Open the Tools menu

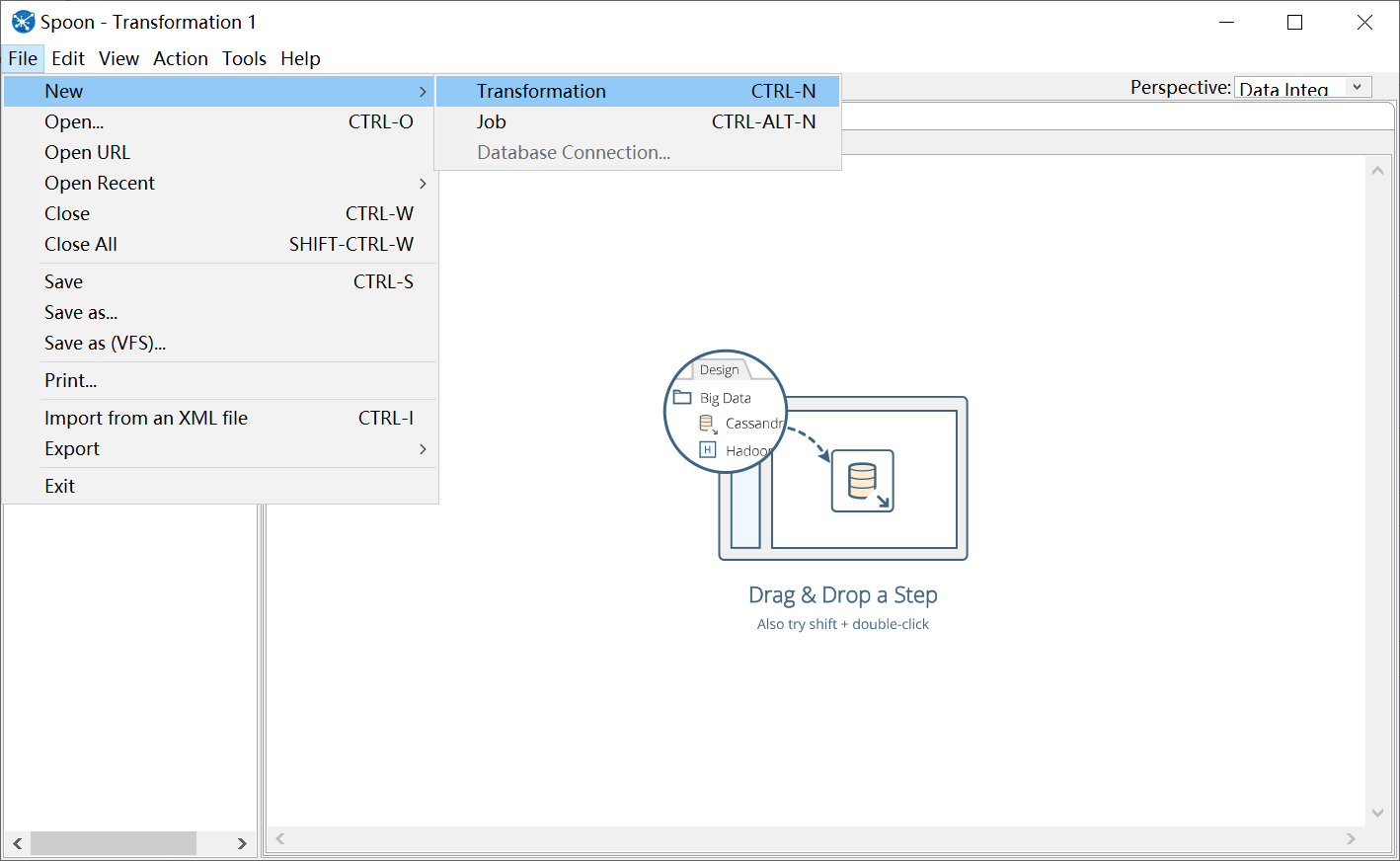[x=244, y=58]
